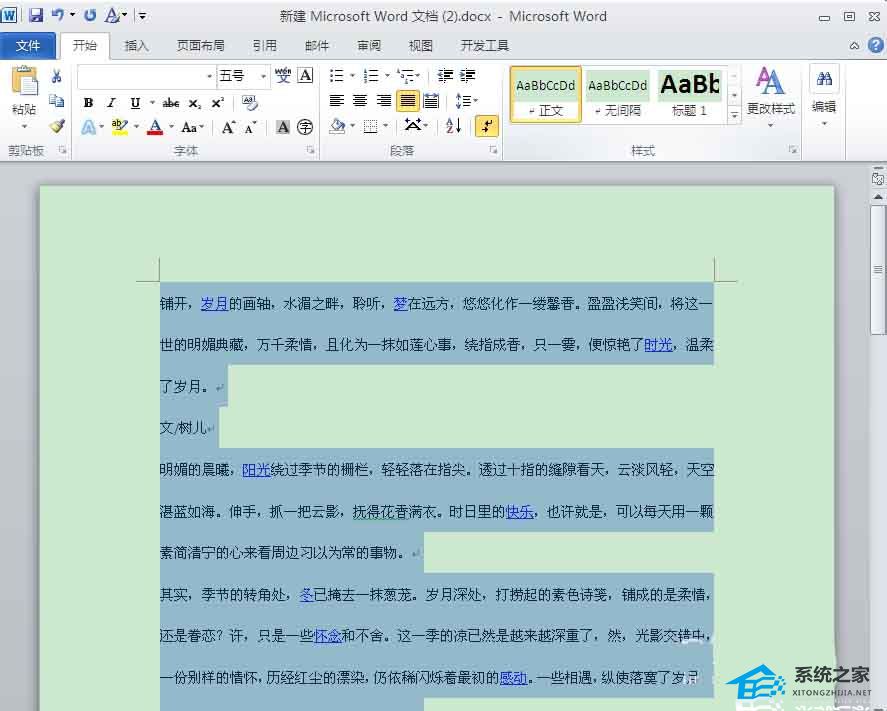Click the Paste clipboard icon
The image size is (887, 711).
pos(25,81)
